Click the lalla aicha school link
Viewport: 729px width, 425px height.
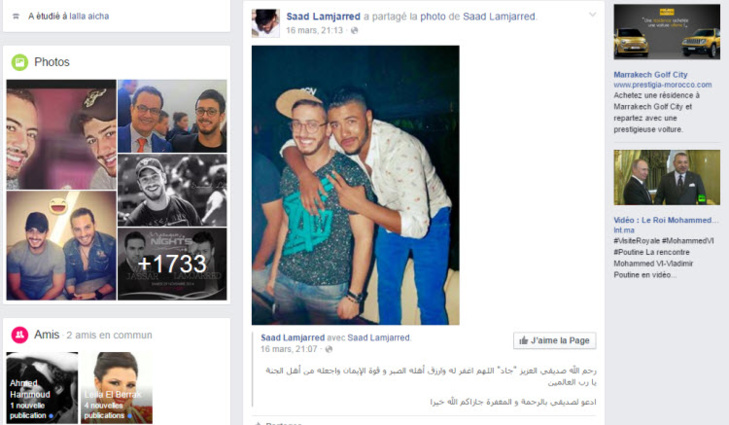pos(89,16)
